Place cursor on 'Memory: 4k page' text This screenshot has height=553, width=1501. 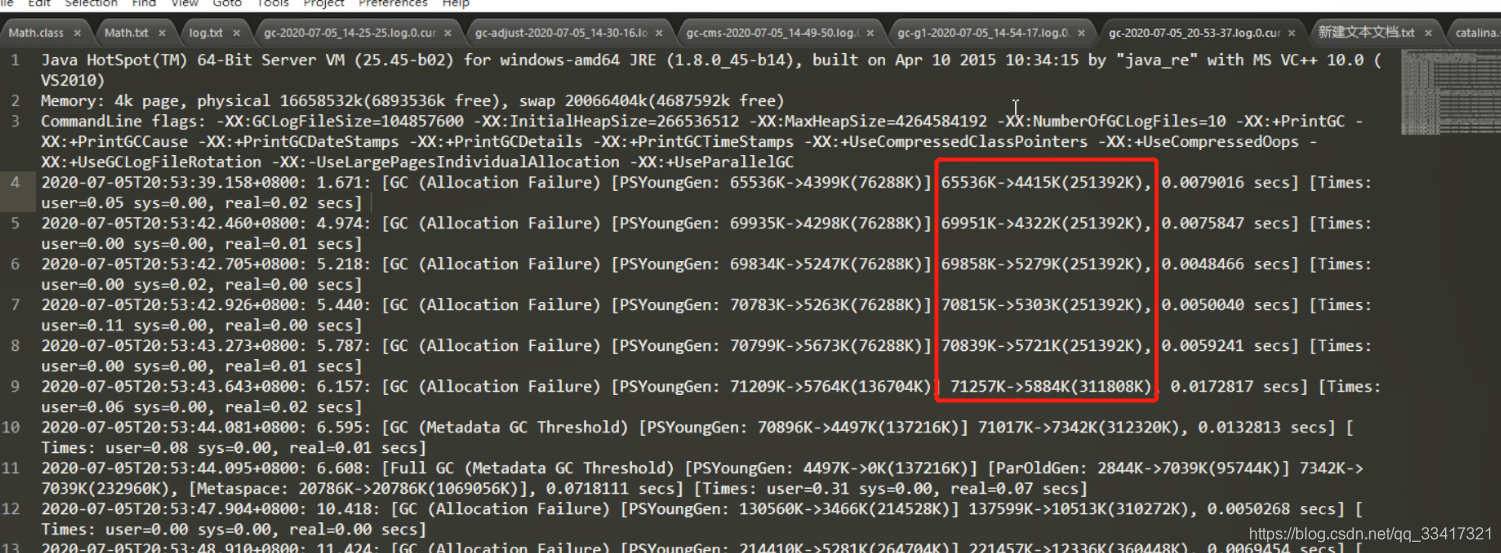[x=112, y=101]
